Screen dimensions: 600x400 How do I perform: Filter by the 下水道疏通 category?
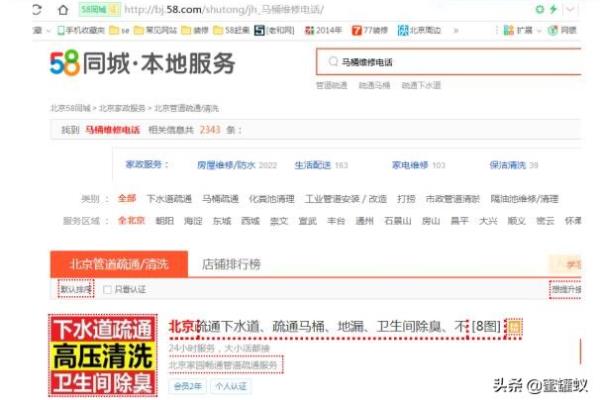click(x=169, y=199)
